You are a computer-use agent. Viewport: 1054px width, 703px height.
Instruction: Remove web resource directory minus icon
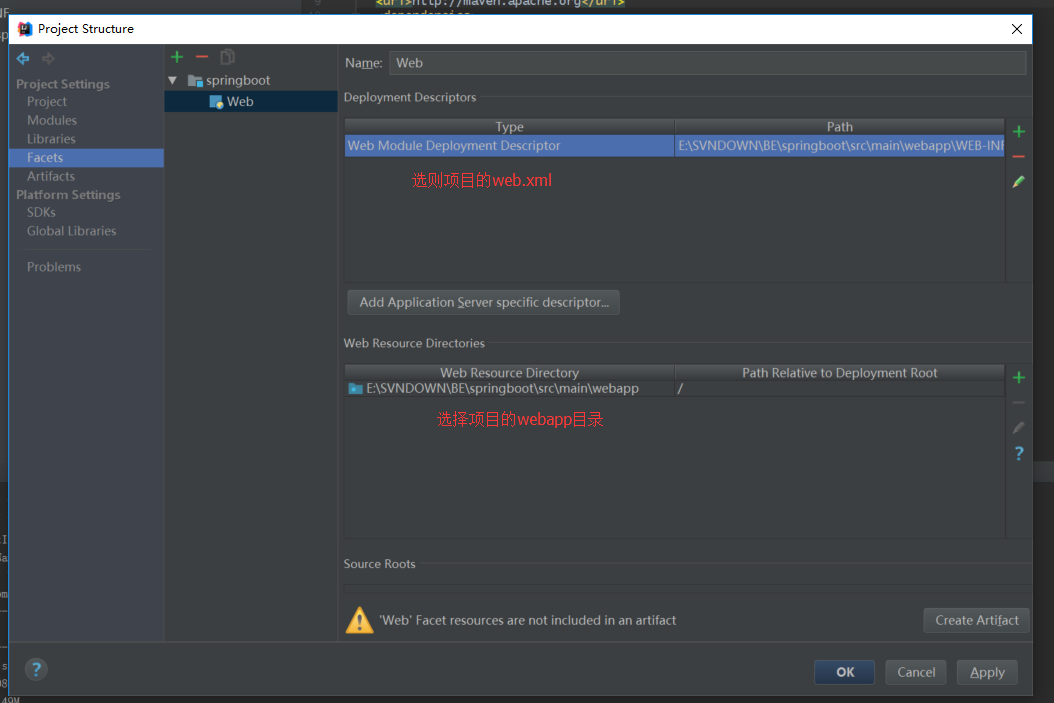tap(1019, 403)
